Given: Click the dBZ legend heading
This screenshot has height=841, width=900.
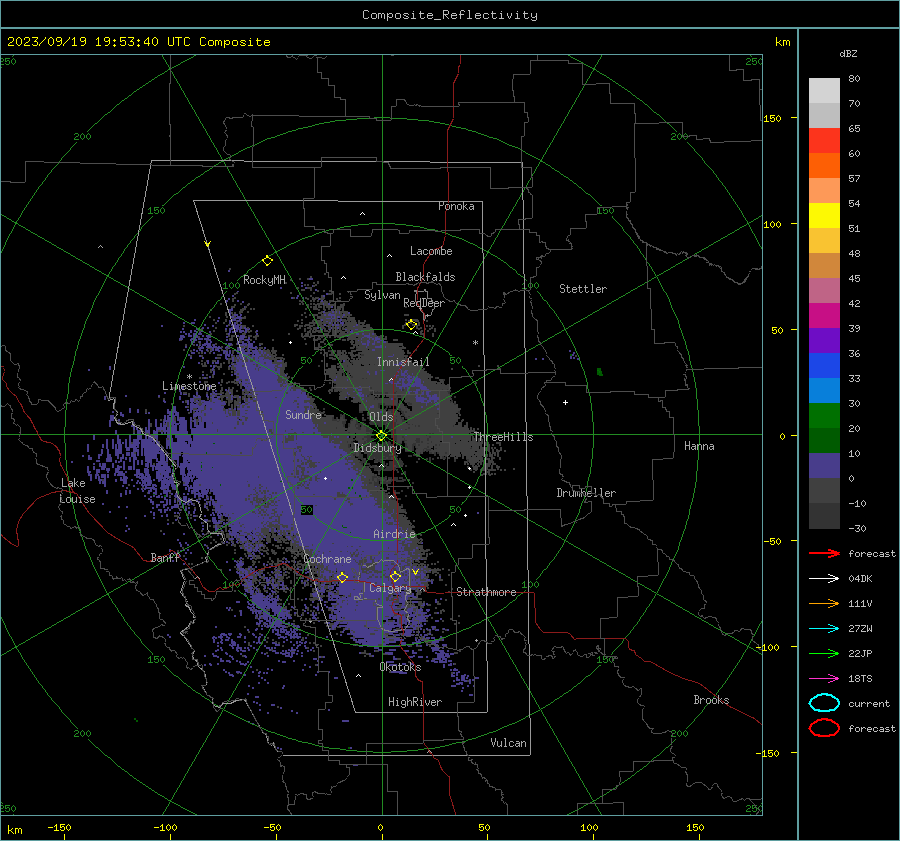Looking at the screenshot, I should 848,53.
